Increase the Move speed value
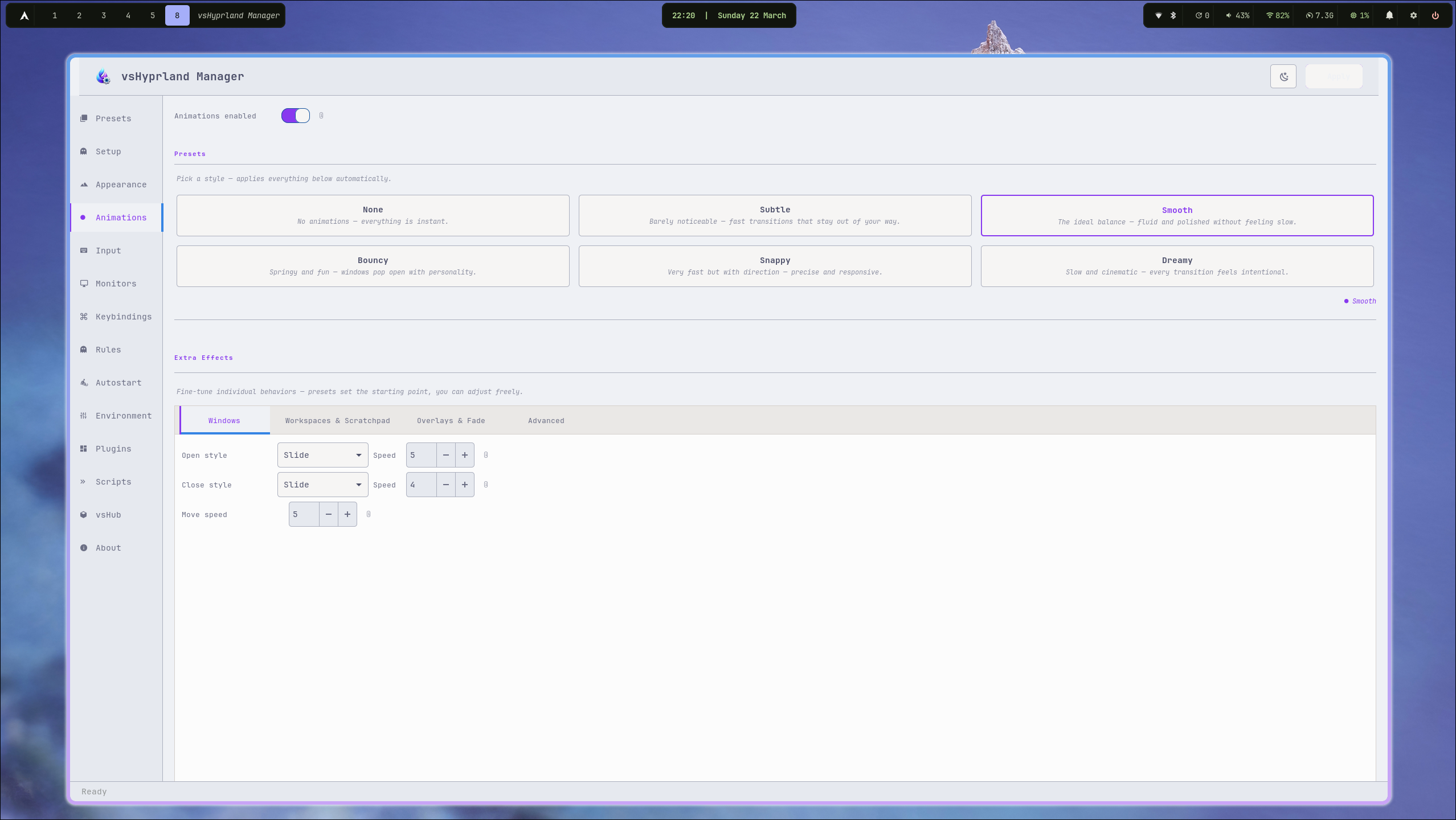 [347, 514]
